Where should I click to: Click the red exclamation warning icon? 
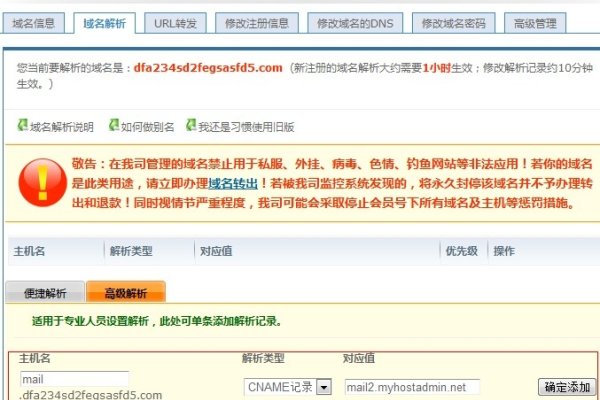coord(42,183)
